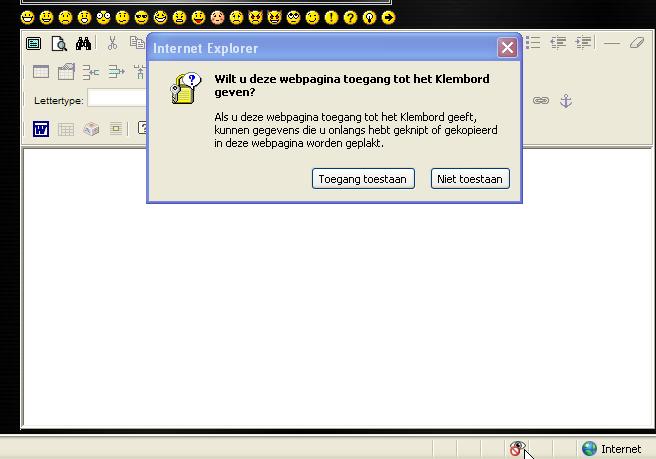
Task: Click the grey table grid icon beside Word icon
Action: [66, 129]
